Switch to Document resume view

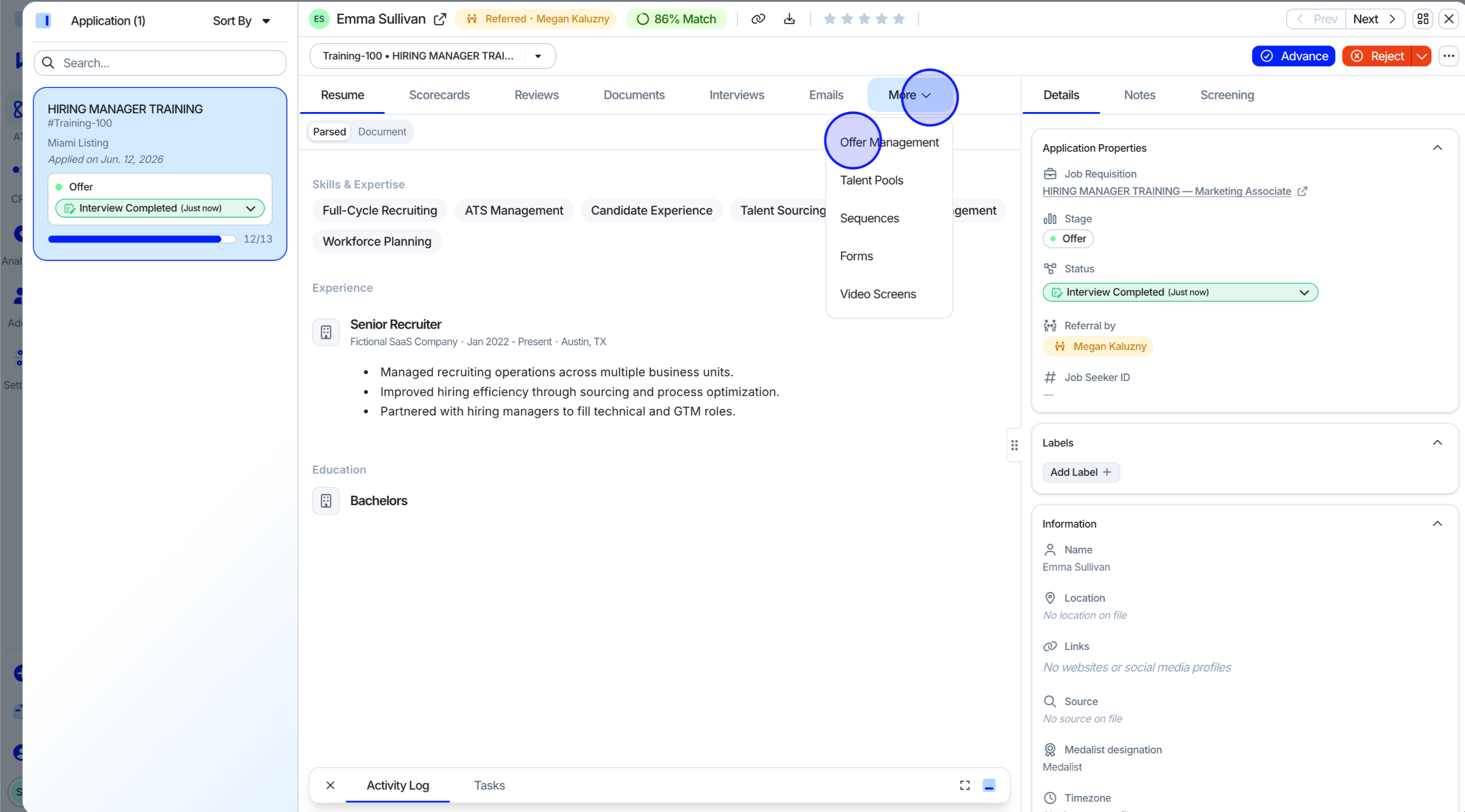(x=382, y=132)
